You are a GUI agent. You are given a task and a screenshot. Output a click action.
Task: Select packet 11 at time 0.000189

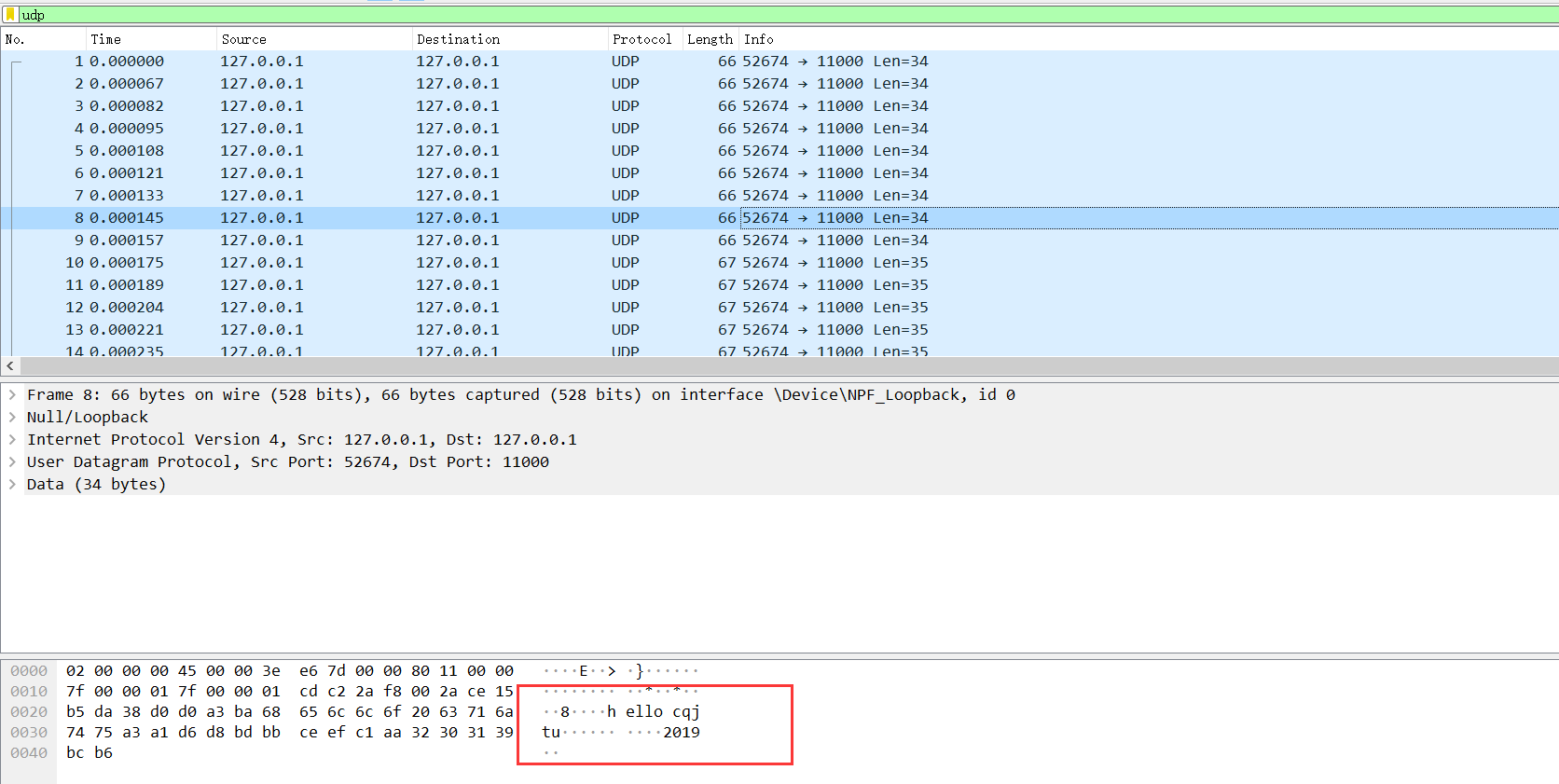click(x=779, y=285)
